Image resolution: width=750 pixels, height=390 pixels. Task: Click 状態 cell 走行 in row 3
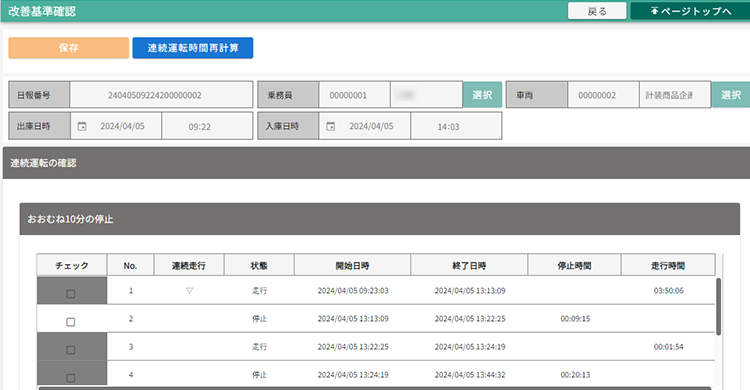click(259, 346)
